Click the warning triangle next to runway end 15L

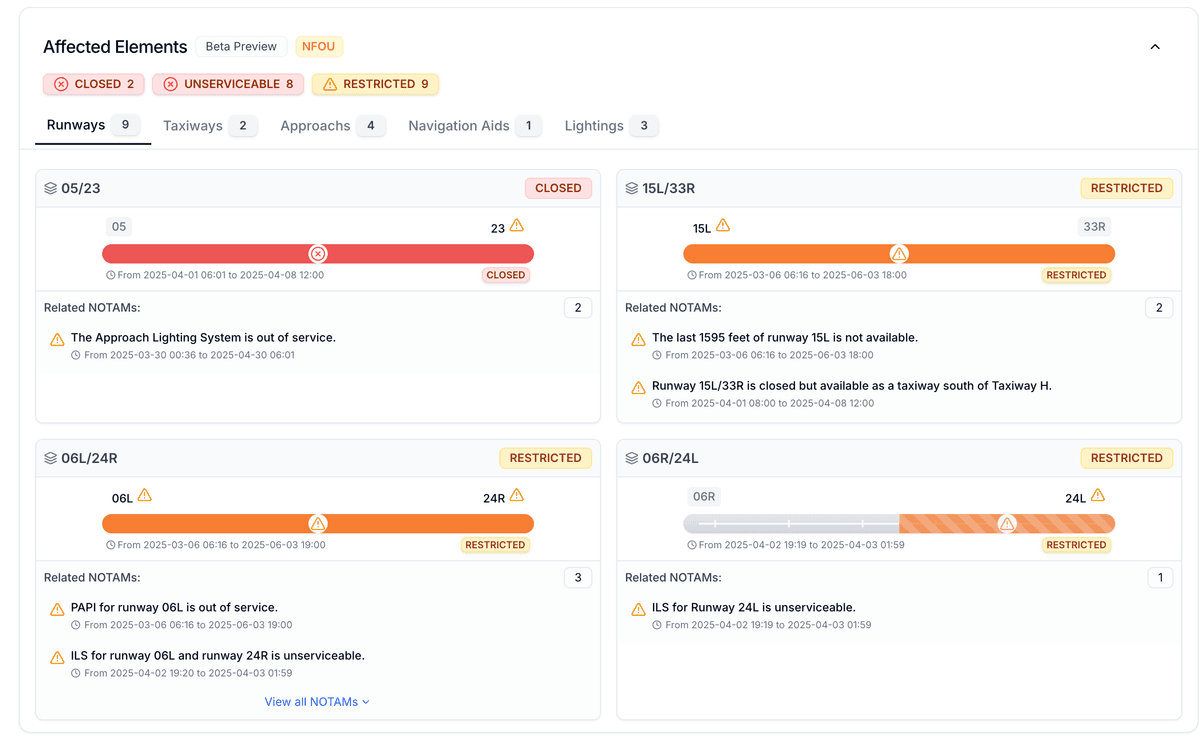click(x=723, y=226)
